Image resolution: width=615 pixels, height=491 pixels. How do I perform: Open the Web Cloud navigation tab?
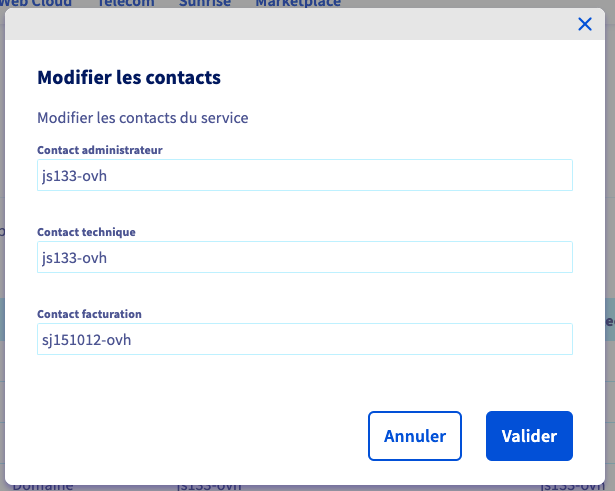[42, 4]
